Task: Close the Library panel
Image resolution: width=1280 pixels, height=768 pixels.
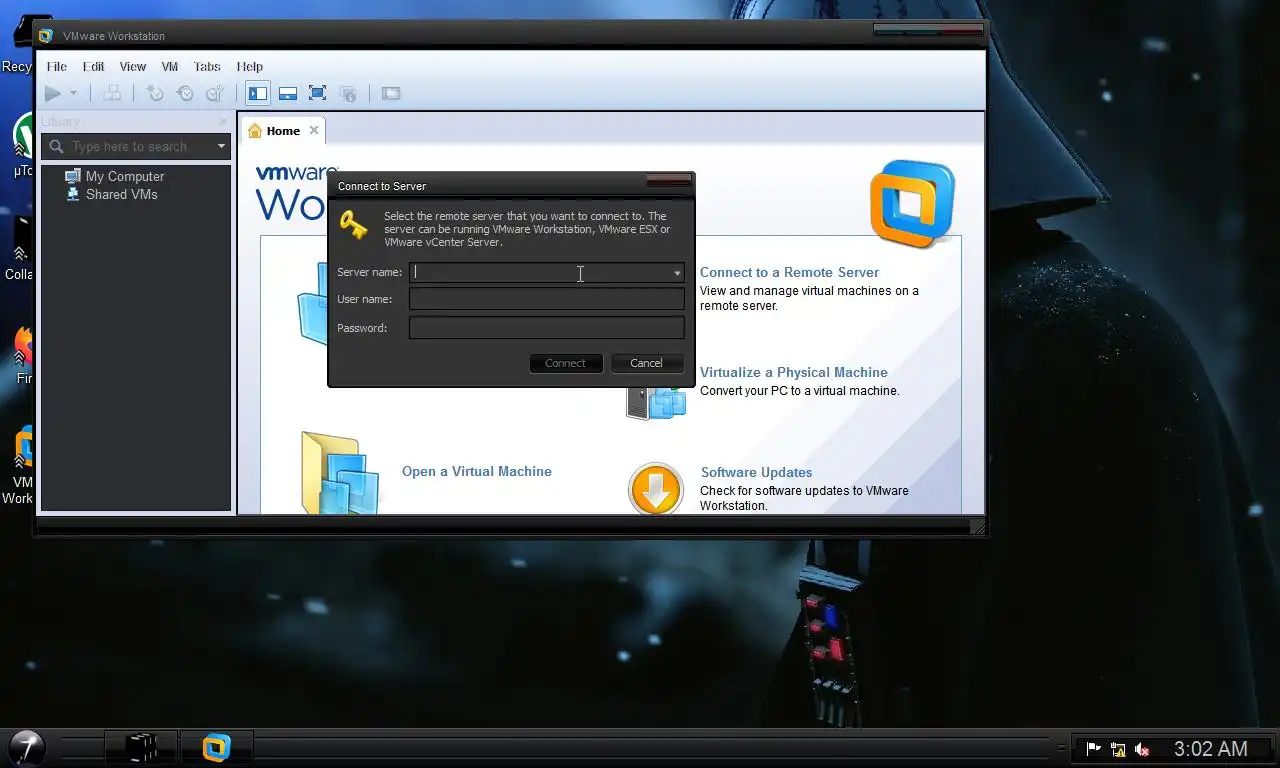Action: 224,121
